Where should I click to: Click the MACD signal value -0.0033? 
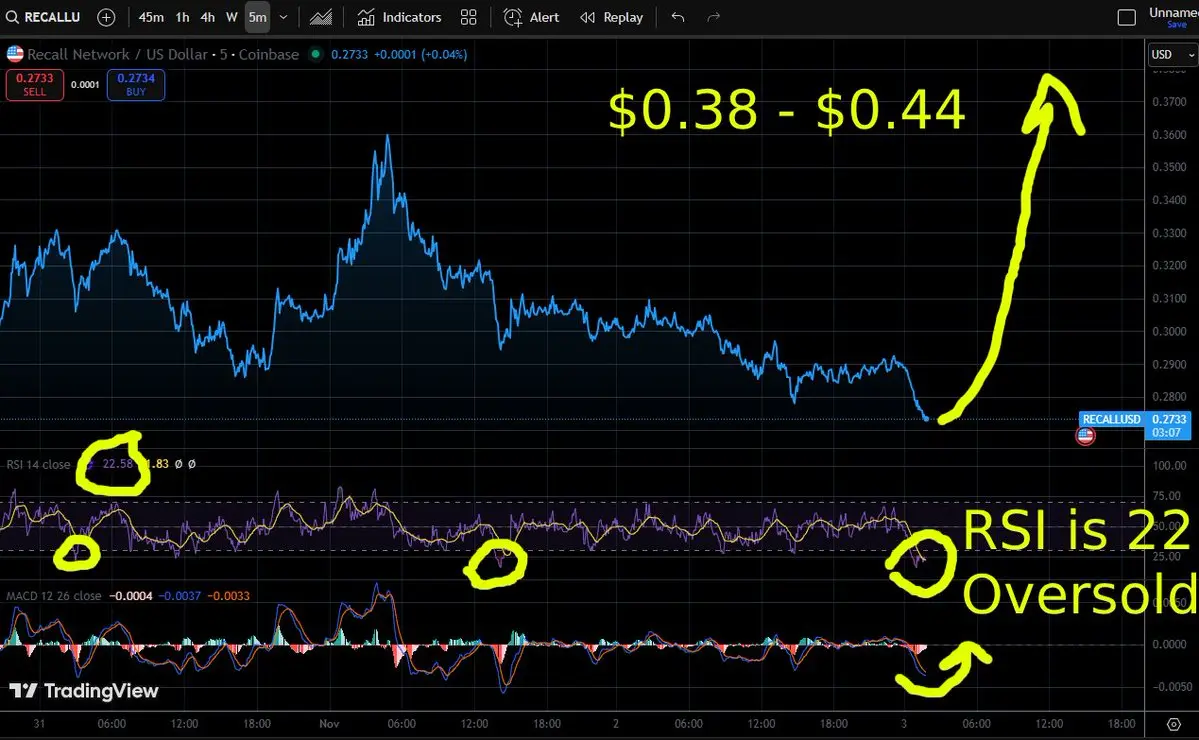coord(228,596)
